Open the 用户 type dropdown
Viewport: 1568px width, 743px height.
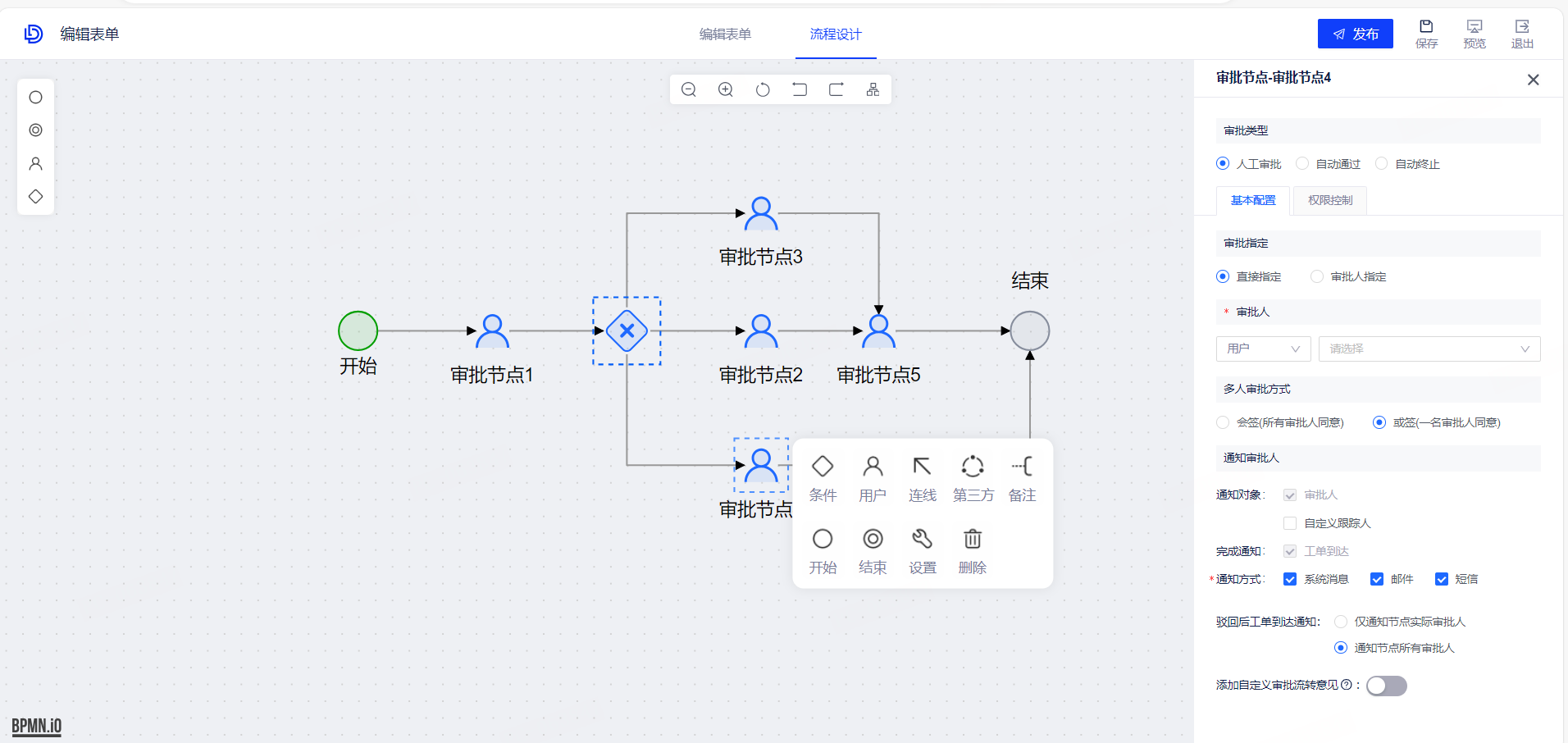(x=1263, y=349)
